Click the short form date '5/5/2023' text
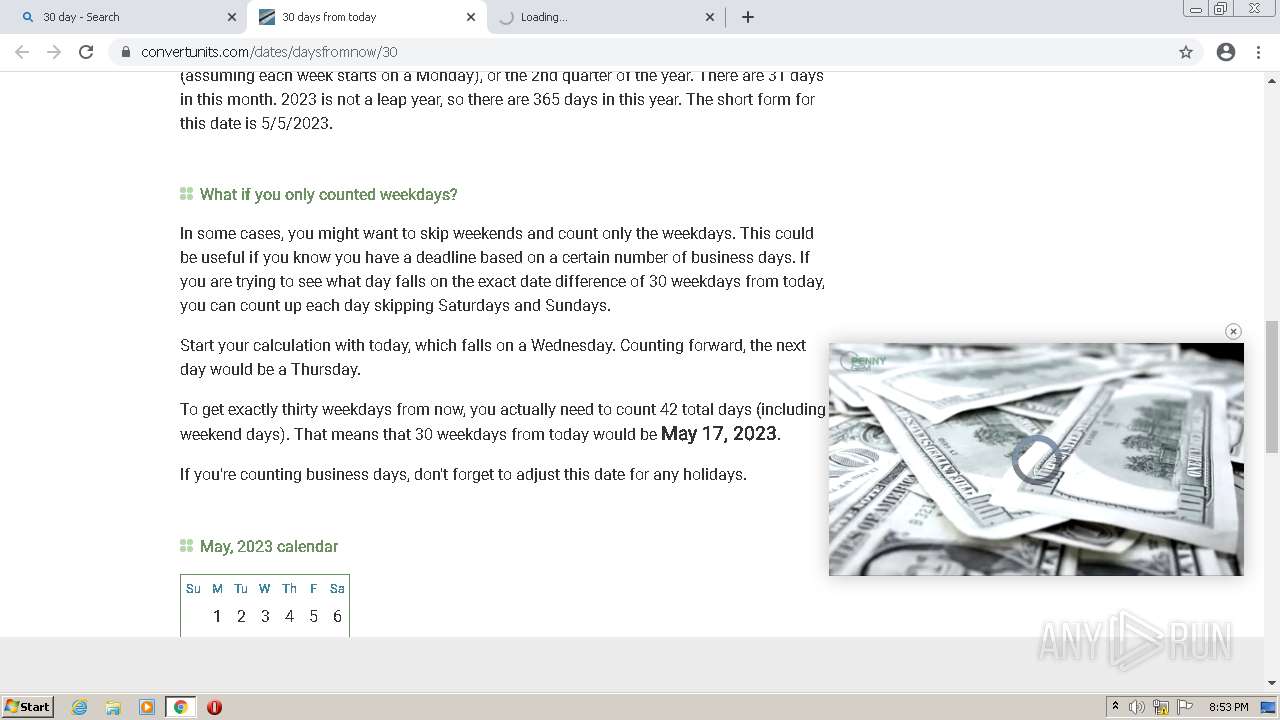This screenshot has height=720, width=1280. pos(295,123)
